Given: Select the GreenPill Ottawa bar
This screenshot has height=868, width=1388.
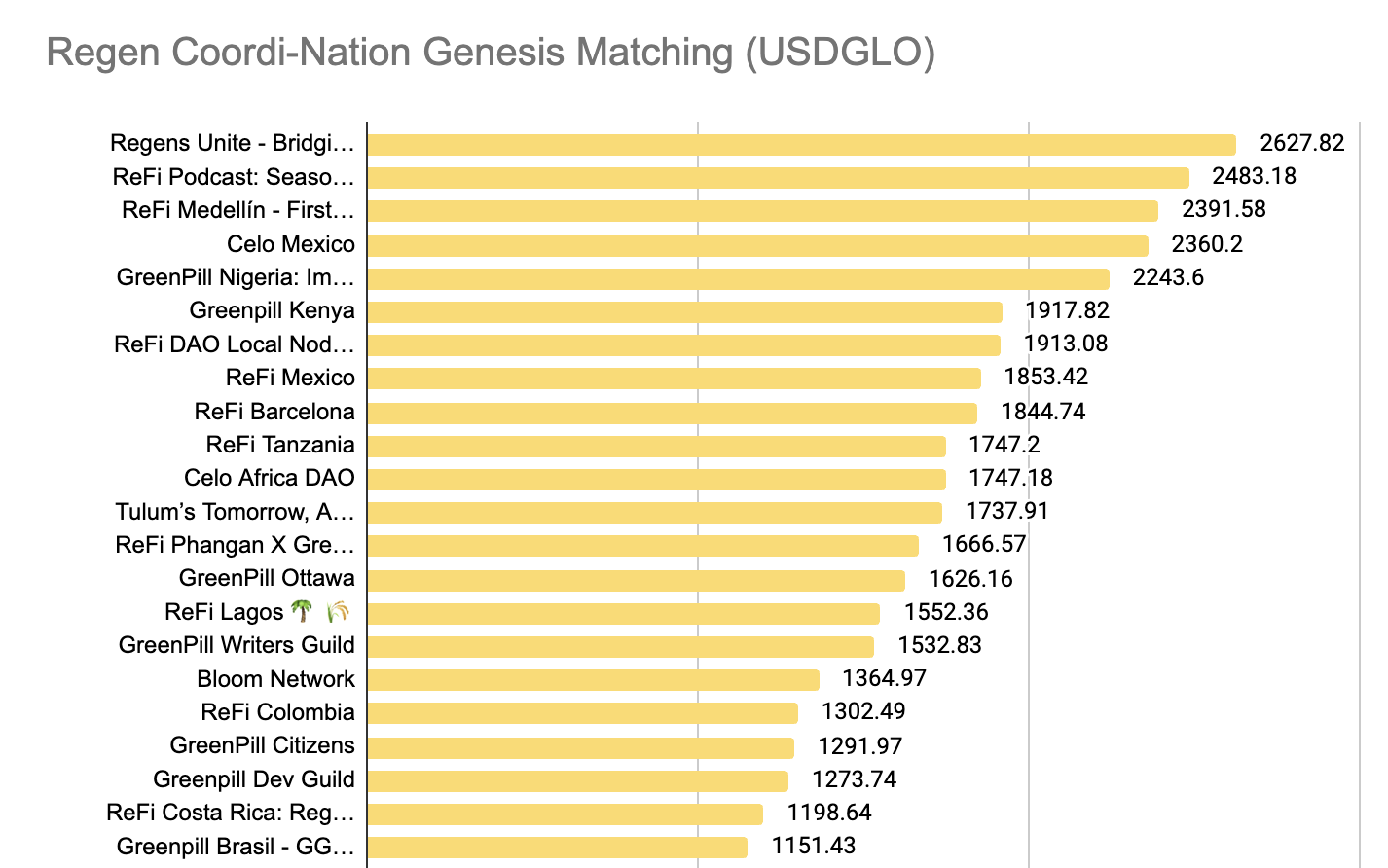Looking at the screenshot, I should pyautogui.click(x=636, y=581).
